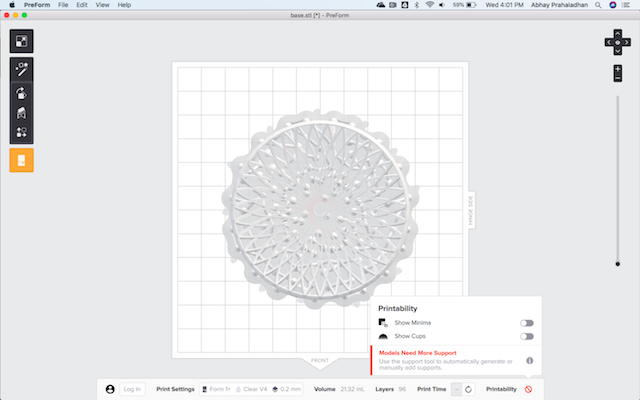Click the zoom in plus control
Image resolution: width=640 pixels, height=400 pixels.
pyautogui.click(x=618, y=69)
